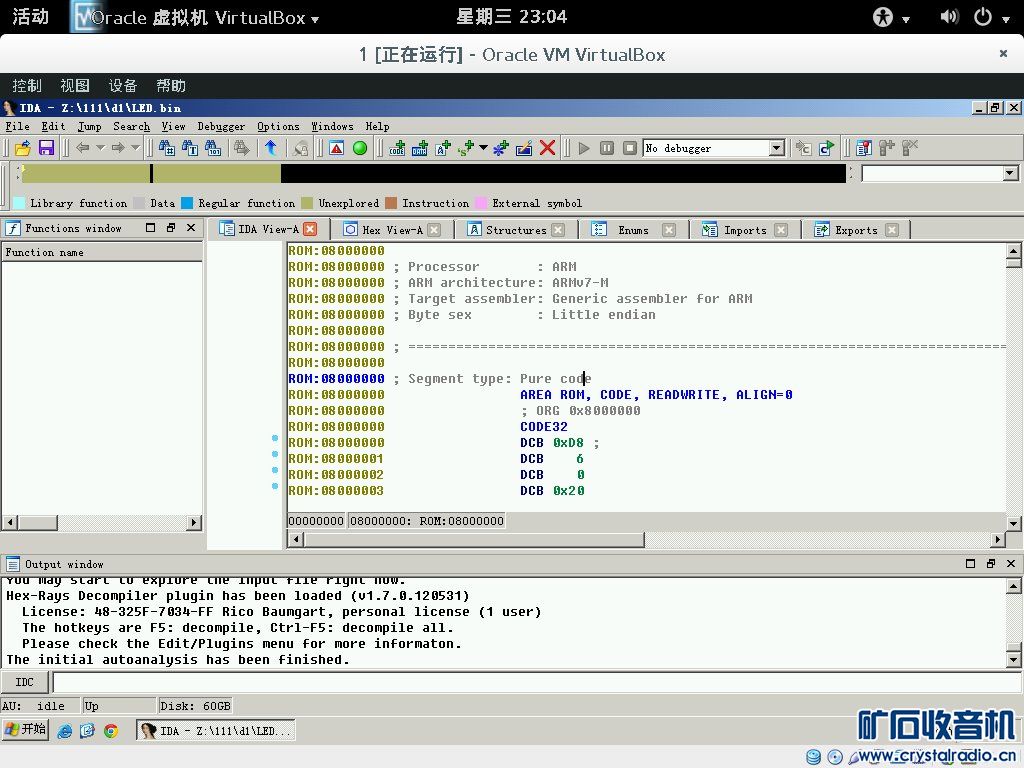Image resolution: width=1024 pixels, height=768 pixels.
Task: Click the Internet Explorer taskbar icon
Action: point(65,731)
